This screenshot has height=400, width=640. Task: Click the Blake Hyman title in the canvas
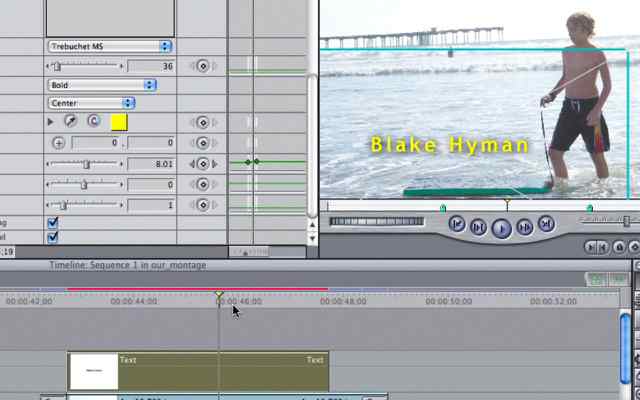[x=450, y=145]
